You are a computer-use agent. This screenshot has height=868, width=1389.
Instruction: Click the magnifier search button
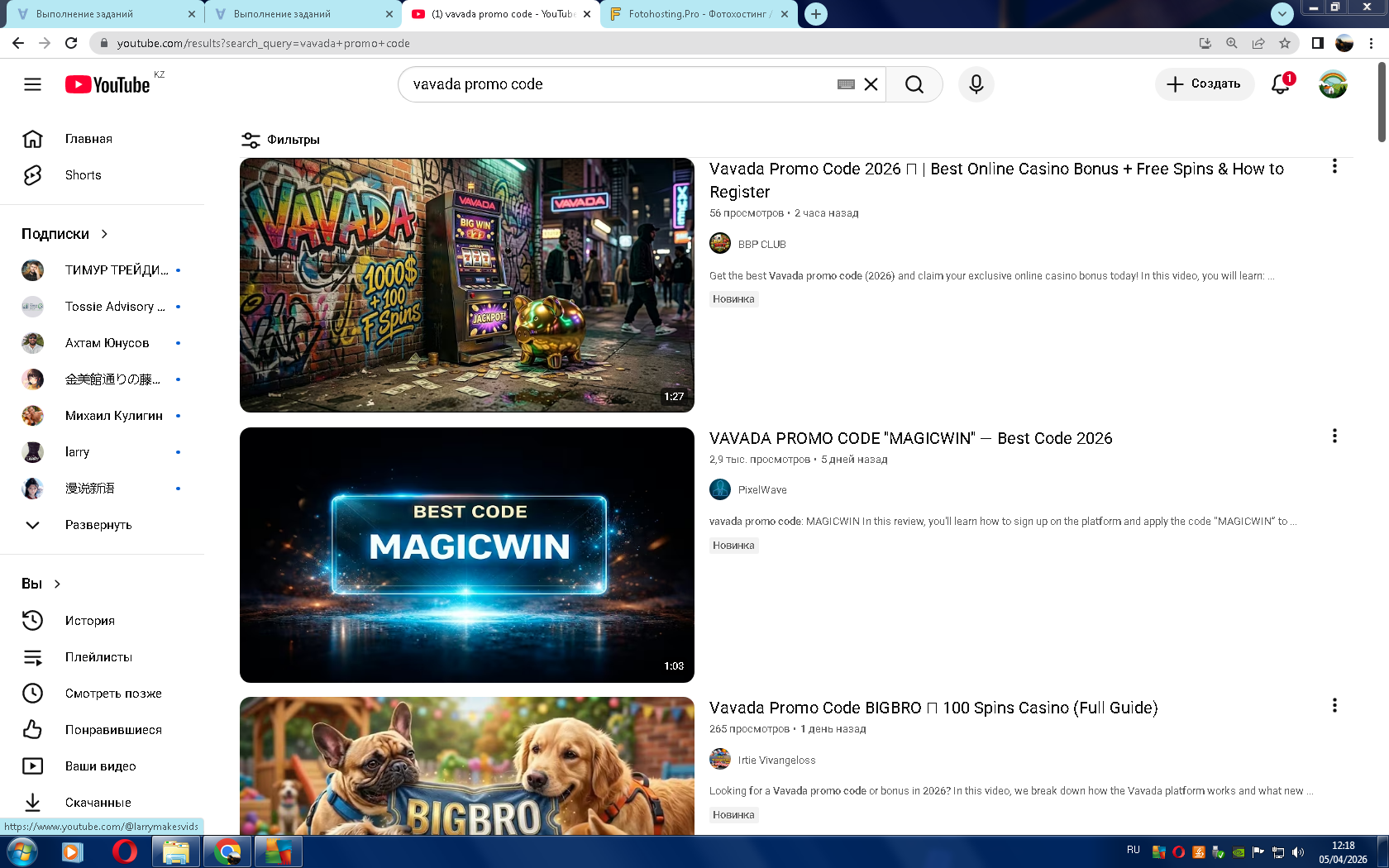(x=914, y=84)
